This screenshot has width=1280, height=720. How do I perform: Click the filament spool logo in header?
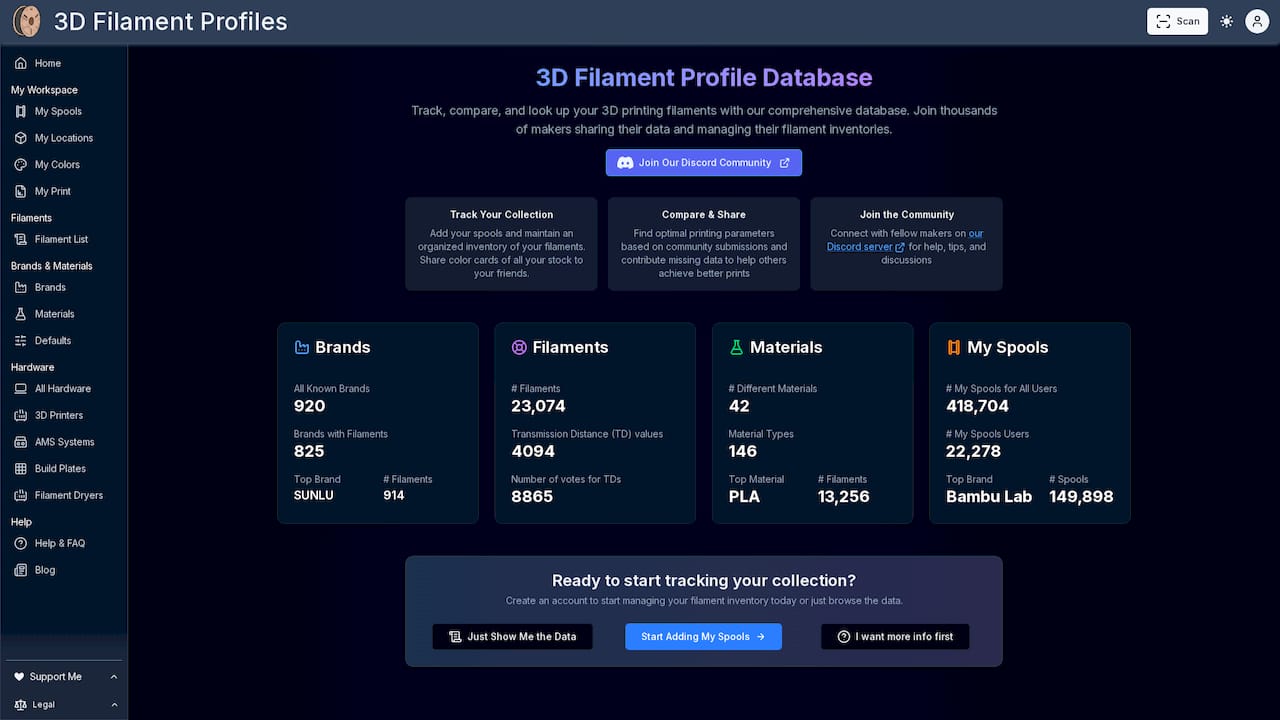27,21
